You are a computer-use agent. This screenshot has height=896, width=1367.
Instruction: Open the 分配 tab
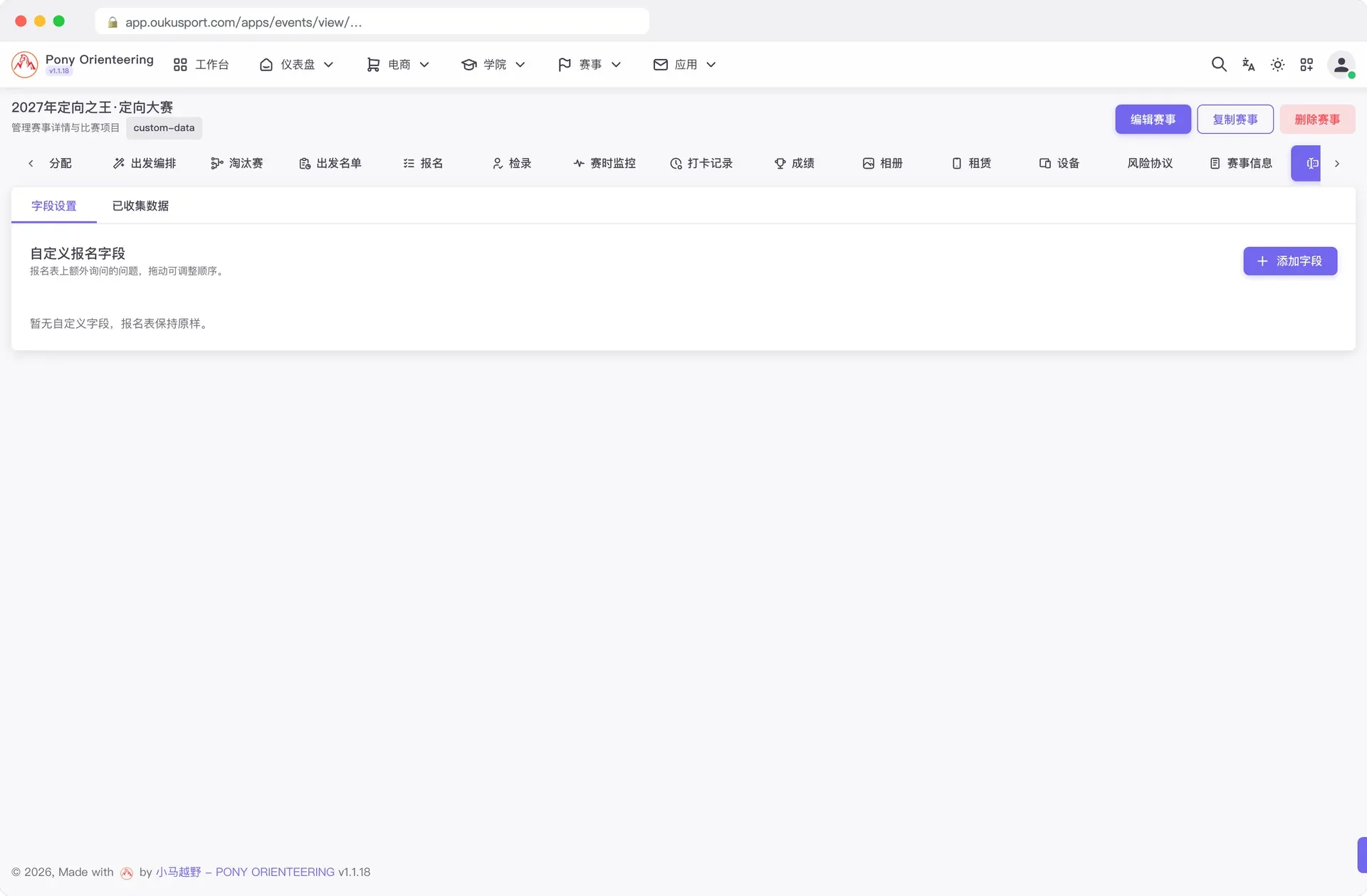(60, 164)
